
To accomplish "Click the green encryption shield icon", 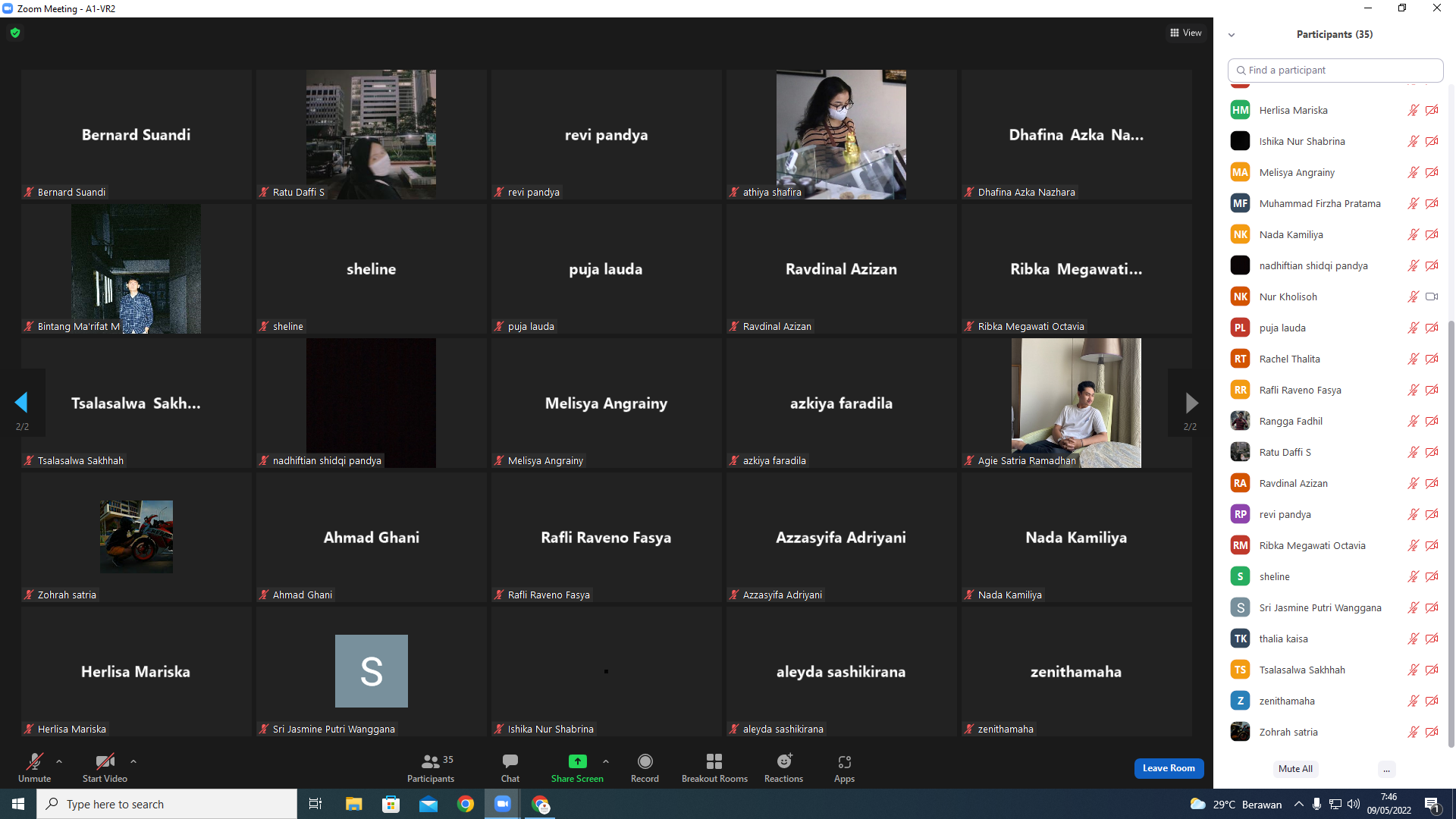I will pos(15,33).
